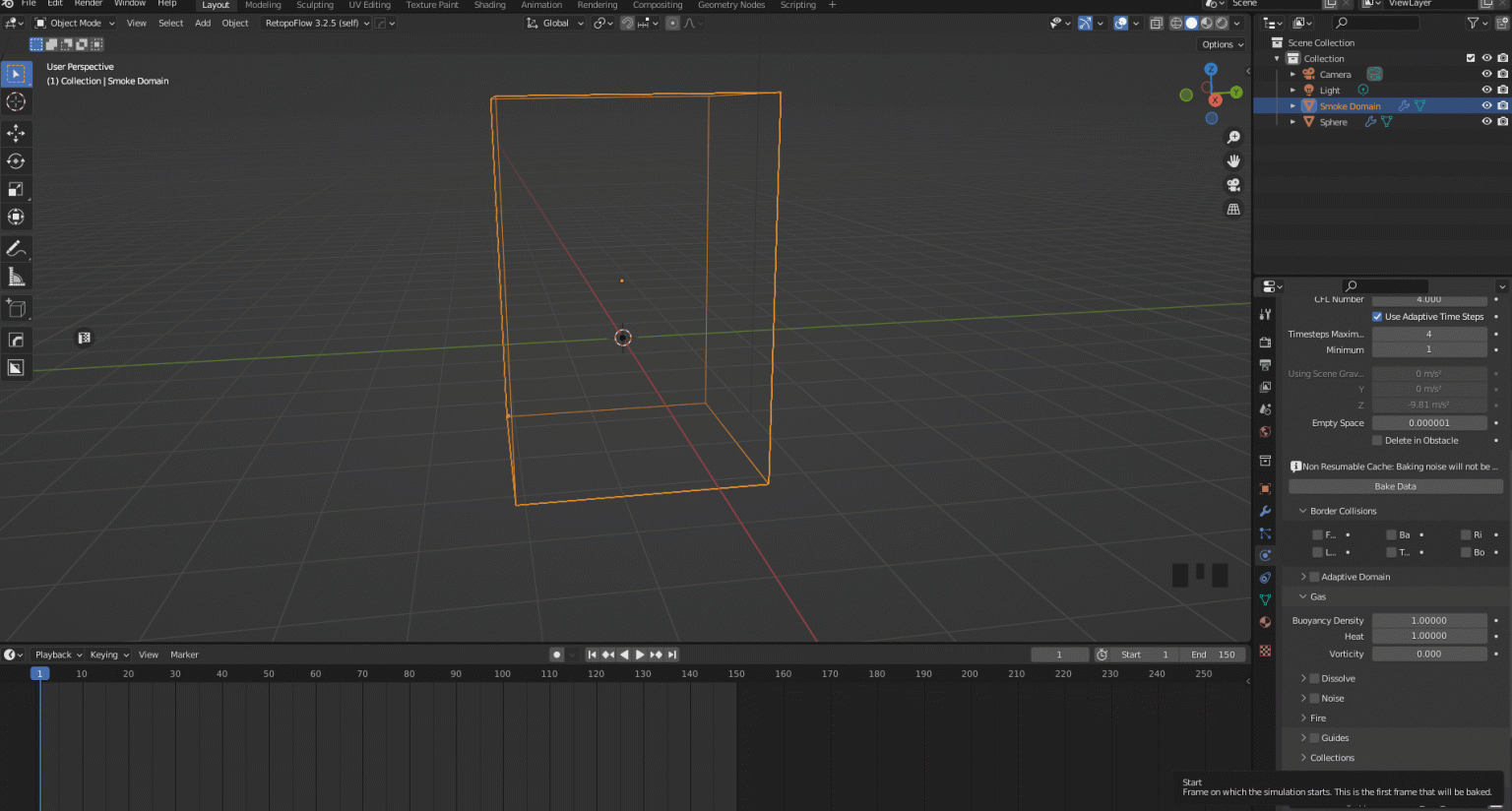Hide the Sphere object in the outliner
Screen dimensions: 1512x811
tap(1486, 121)
